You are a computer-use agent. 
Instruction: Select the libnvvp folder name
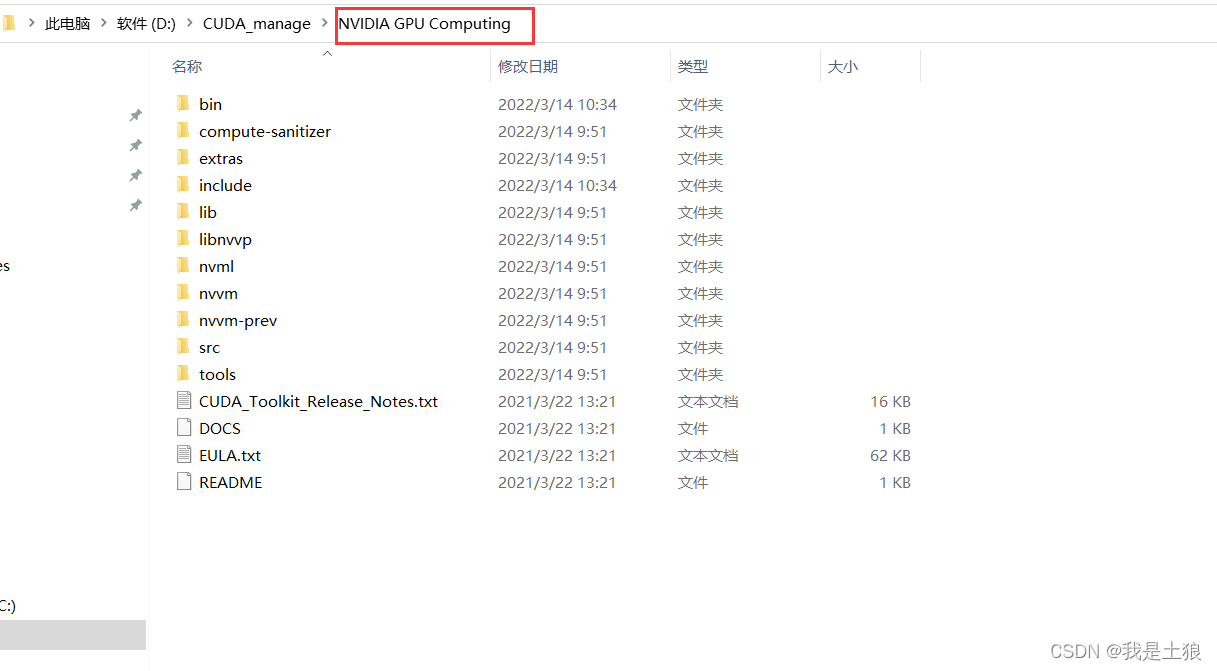point(225,239)
